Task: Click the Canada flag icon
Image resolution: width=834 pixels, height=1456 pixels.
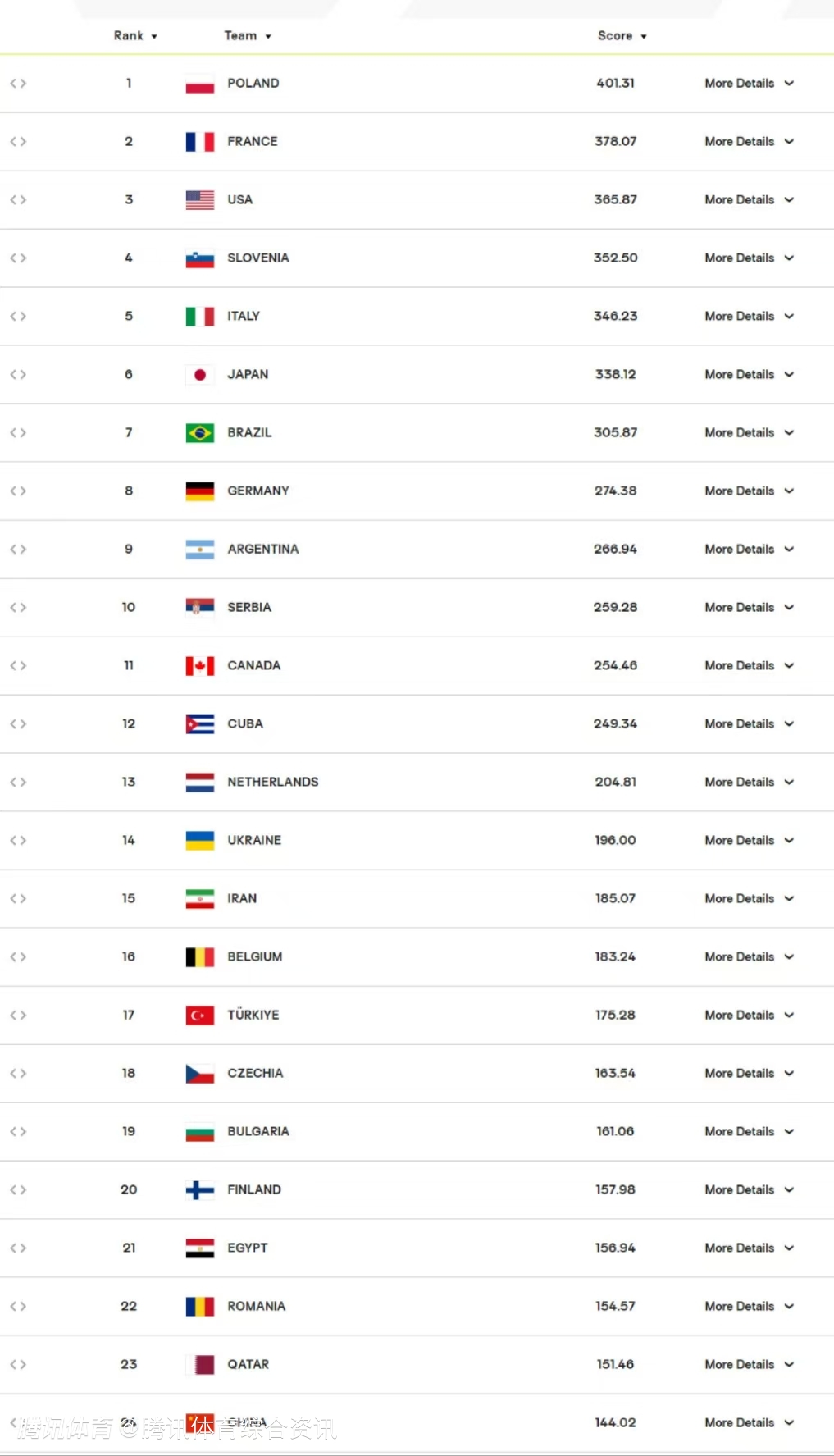Action: [x=200, y=666]
